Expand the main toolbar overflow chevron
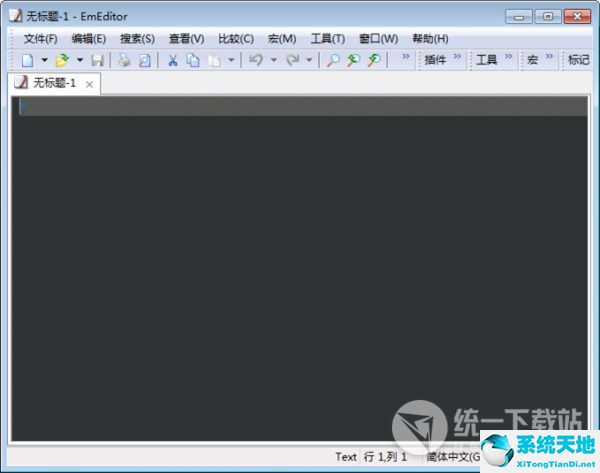 406,57
